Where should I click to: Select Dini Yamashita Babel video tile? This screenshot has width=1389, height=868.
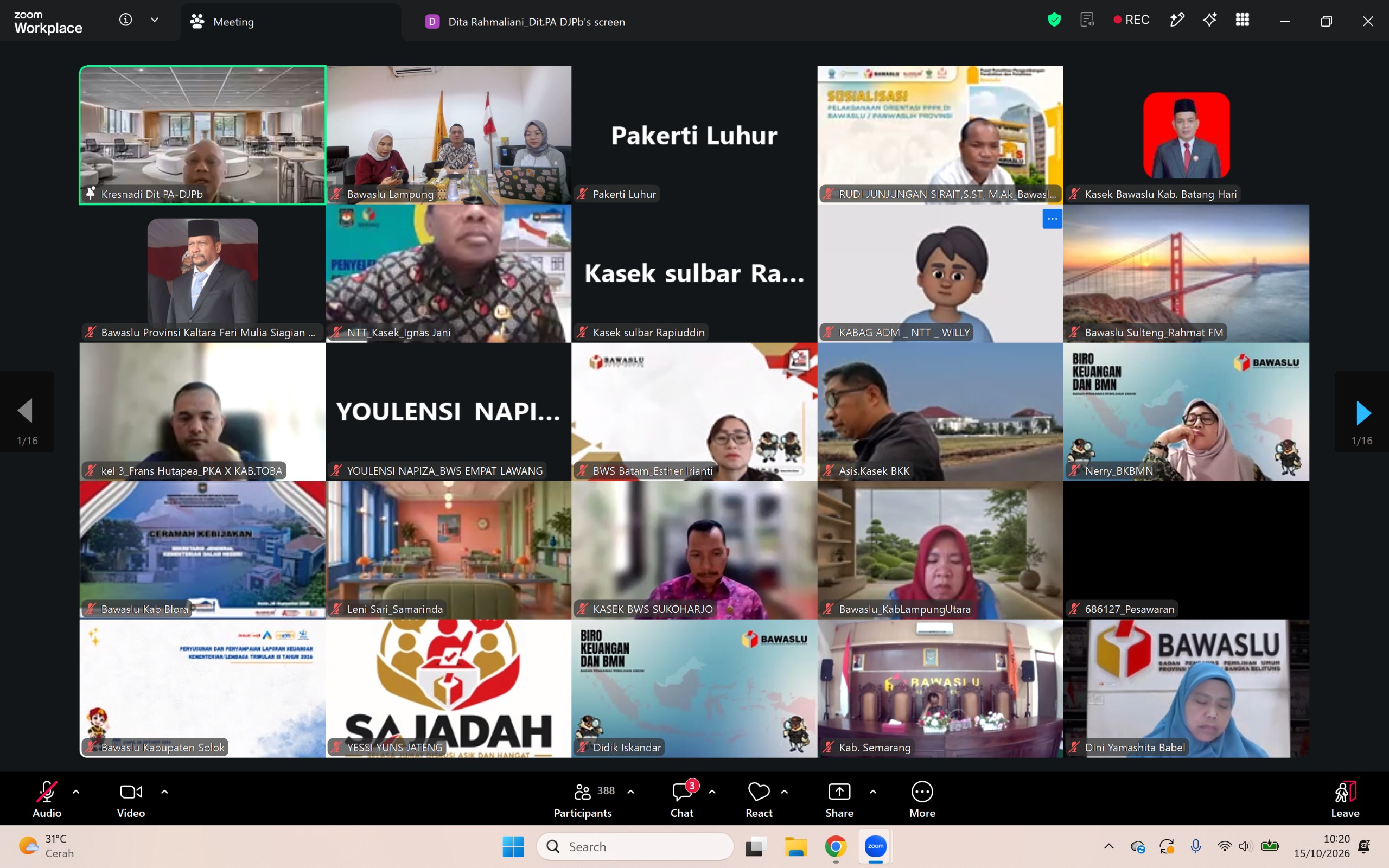(1187, 688)
